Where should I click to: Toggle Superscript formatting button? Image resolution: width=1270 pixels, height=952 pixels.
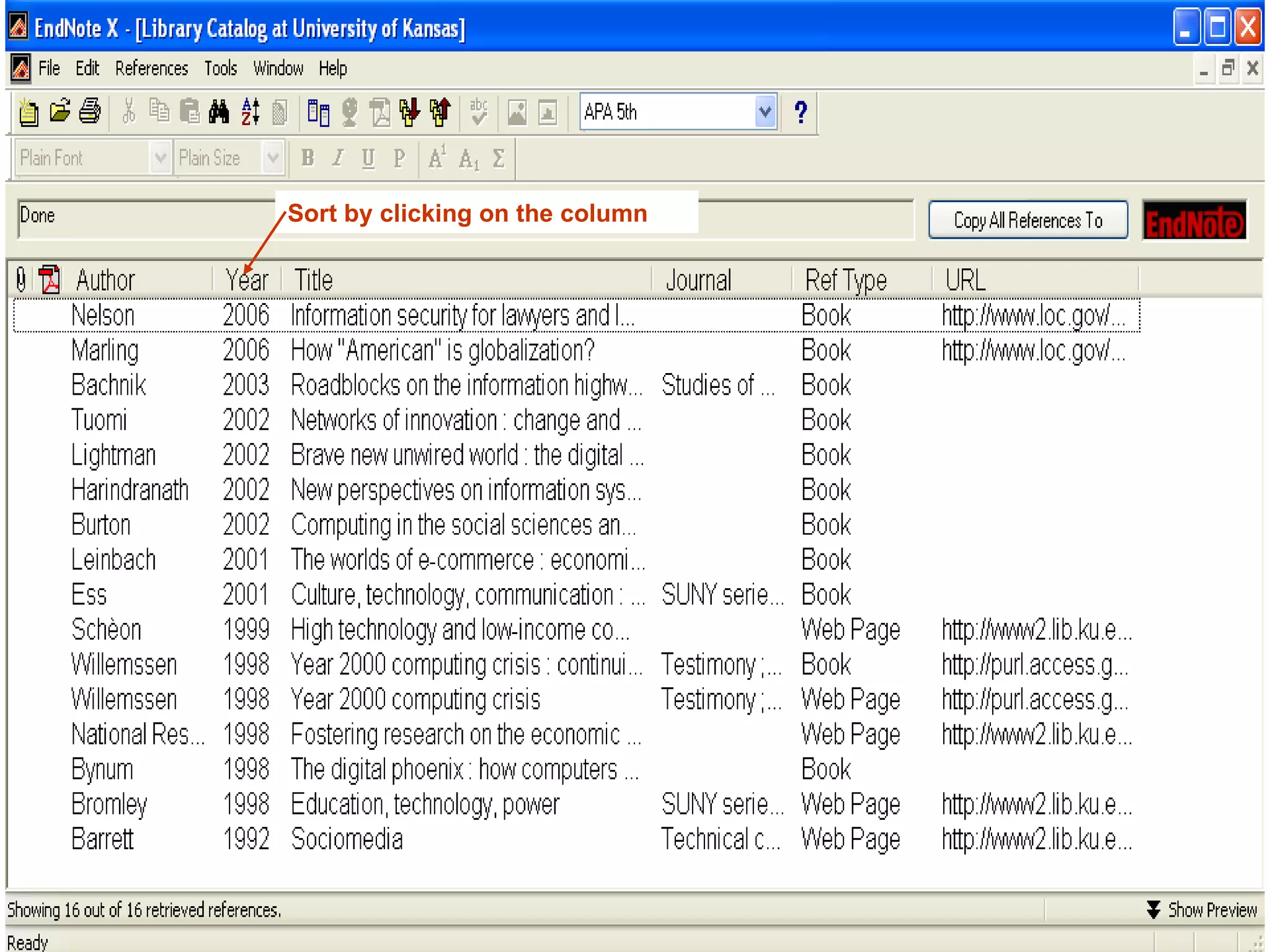click(x=437, y=157)
